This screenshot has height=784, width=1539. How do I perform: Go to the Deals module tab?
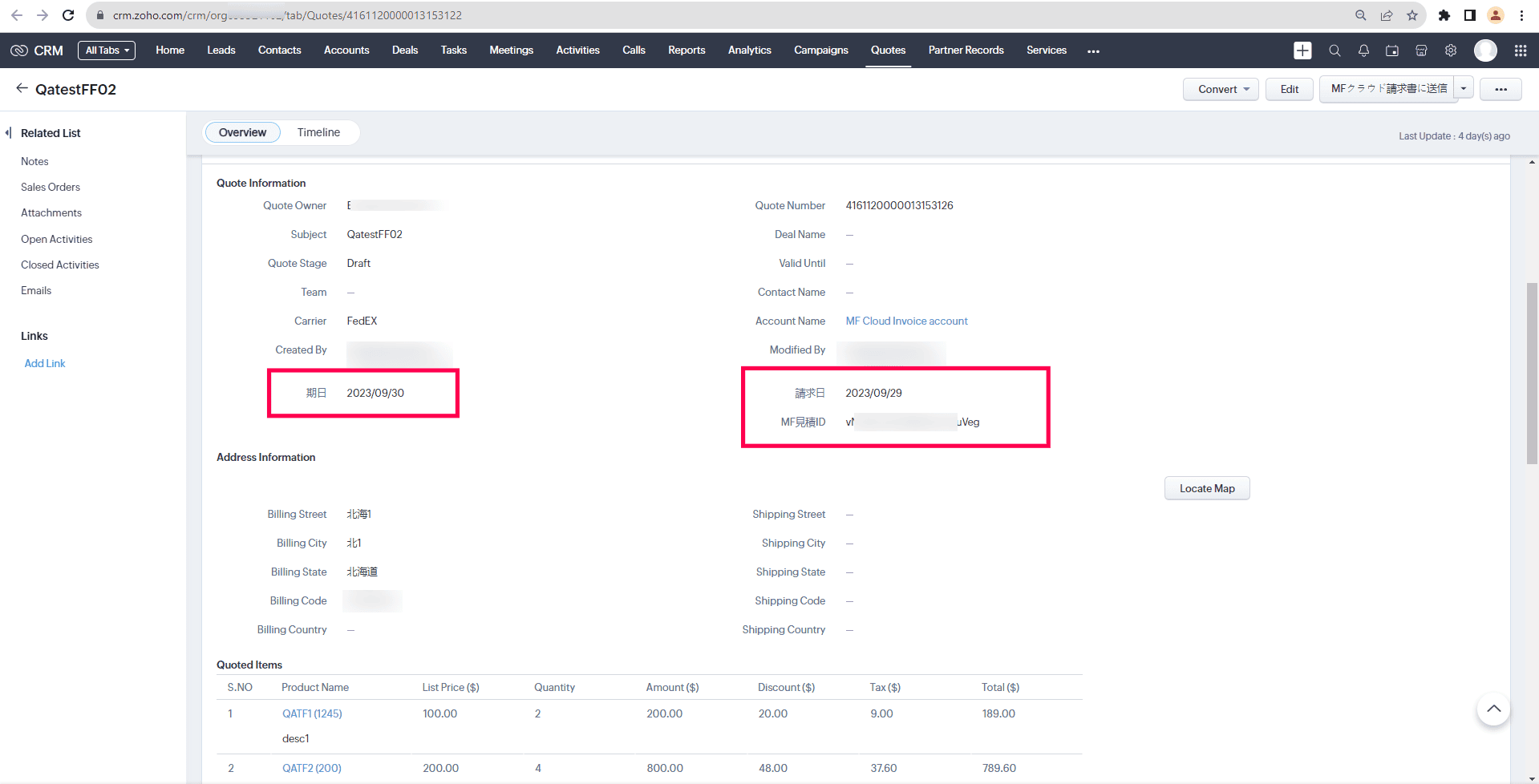click(x=405, y=51)
